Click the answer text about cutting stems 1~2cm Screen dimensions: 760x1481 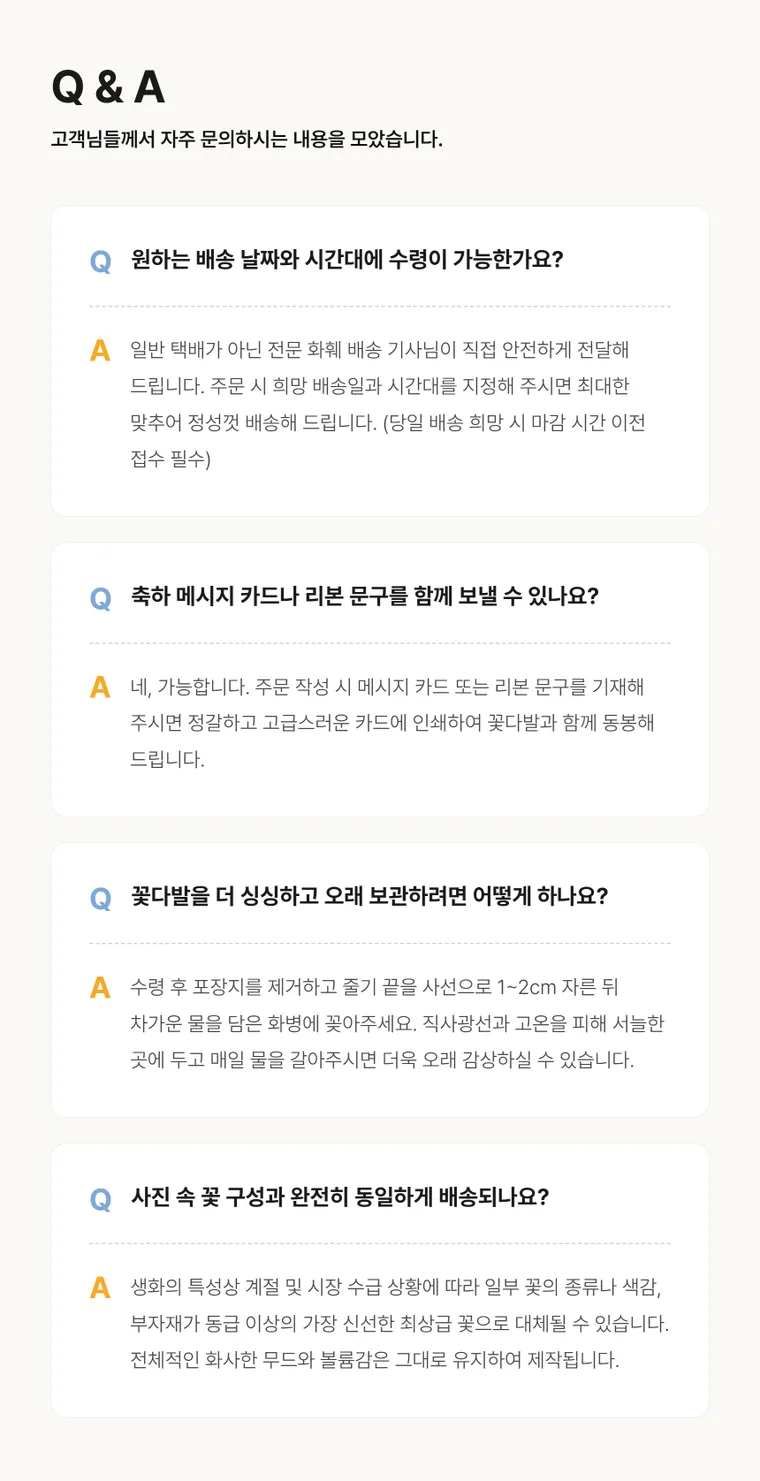[x=397, y=1023]
